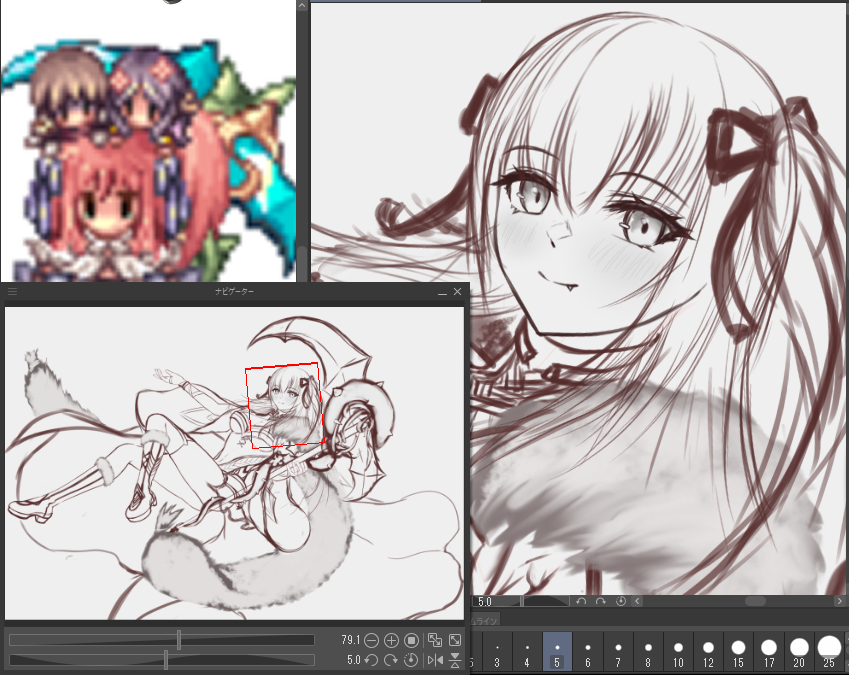The image size is (849, 675).
Task: Flip canvas horizontally in the Navigator
Action: coord(435,660)
